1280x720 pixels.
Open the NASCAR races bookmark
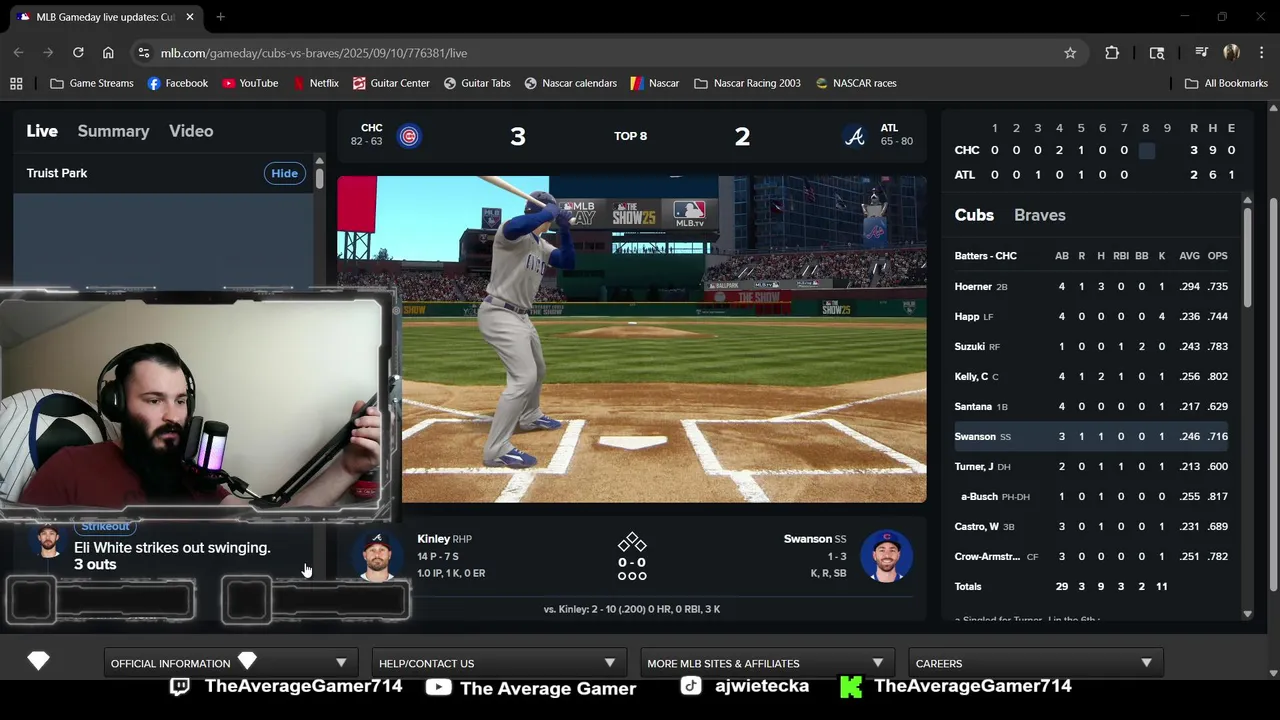click(856, 83)
